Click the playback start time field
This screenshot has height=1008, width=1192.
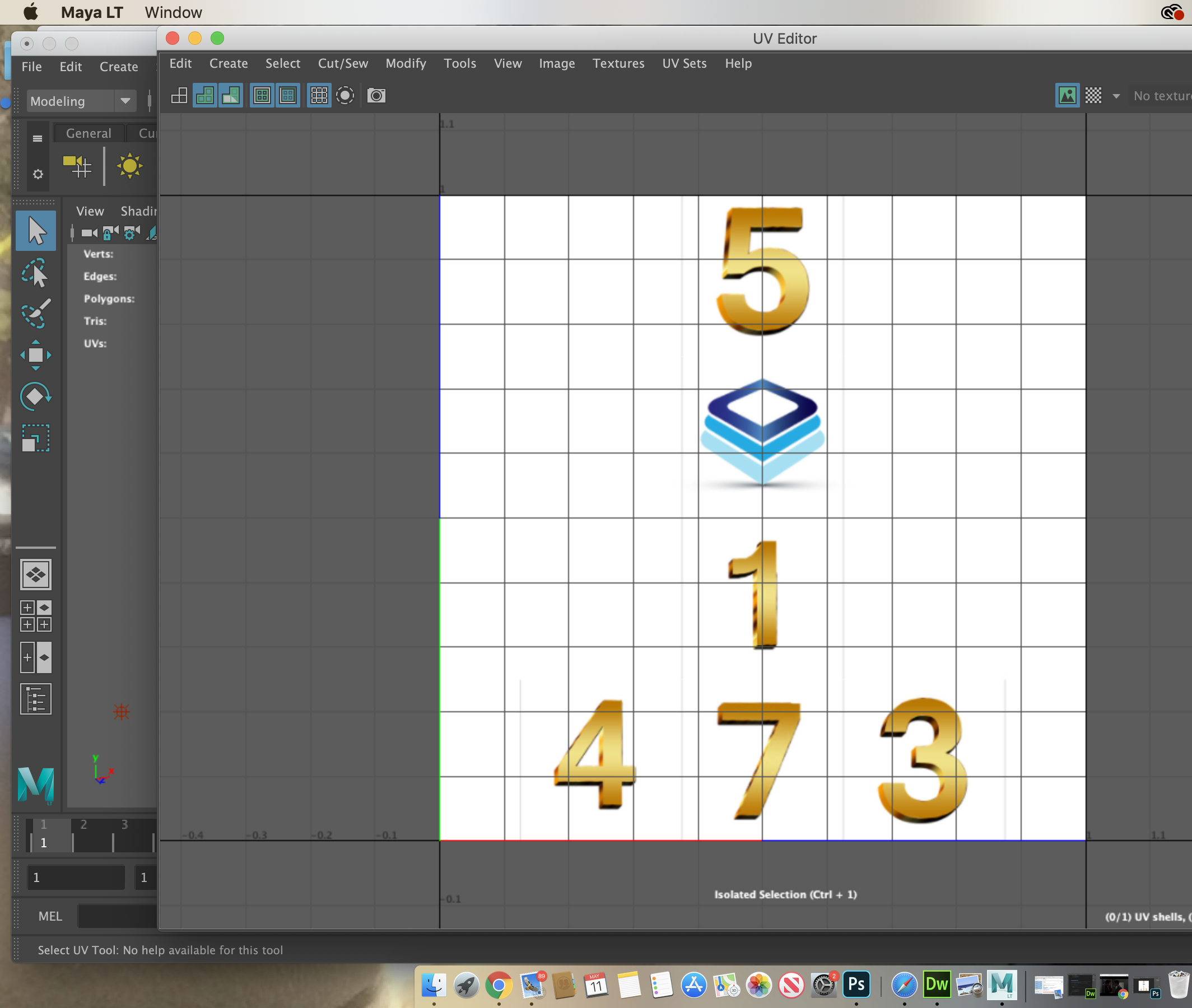click(x=146, y=877)
